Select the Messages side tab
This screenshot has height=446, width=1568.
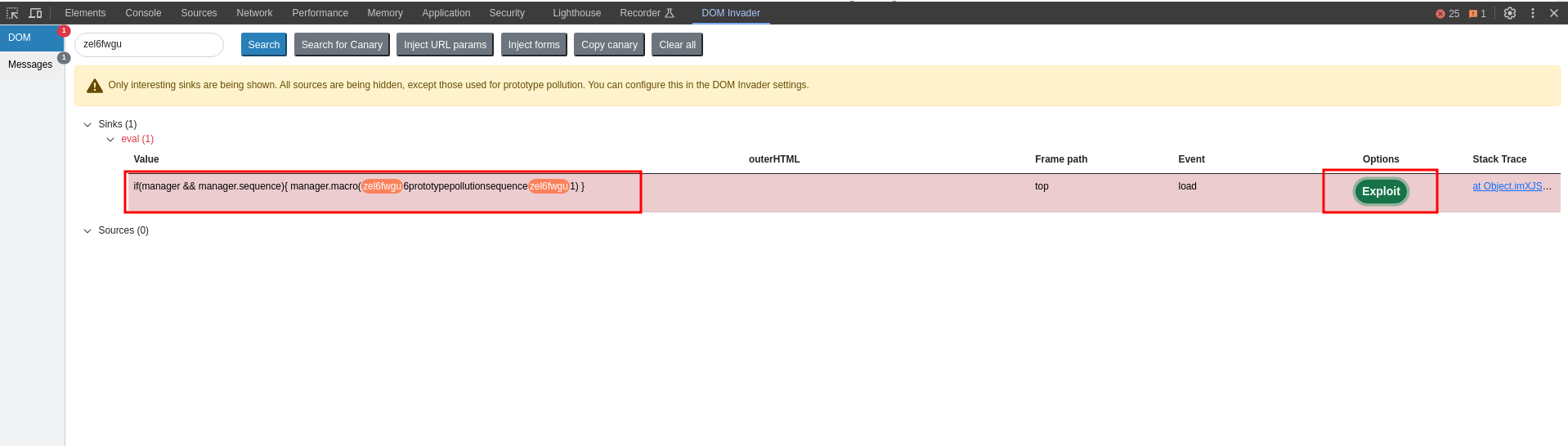30,65
